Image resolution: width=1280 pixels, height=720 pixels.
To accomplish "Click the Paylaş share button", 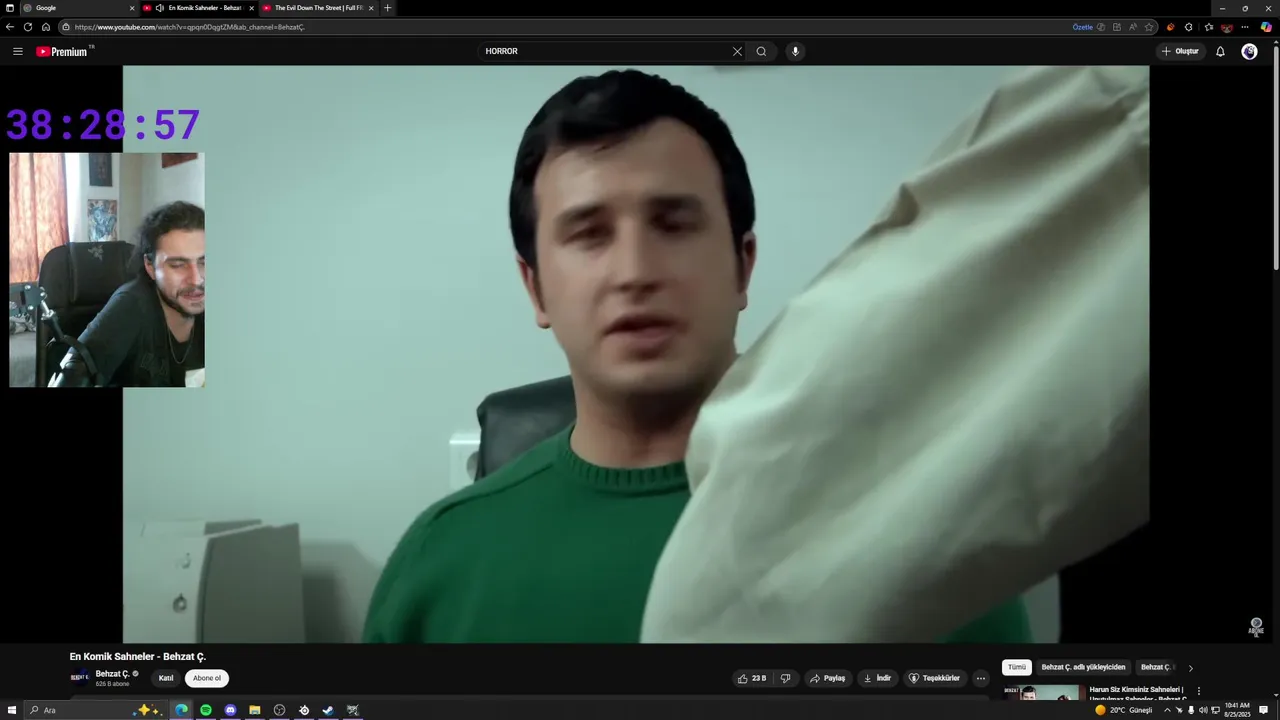I will click(x=828, y=678).
